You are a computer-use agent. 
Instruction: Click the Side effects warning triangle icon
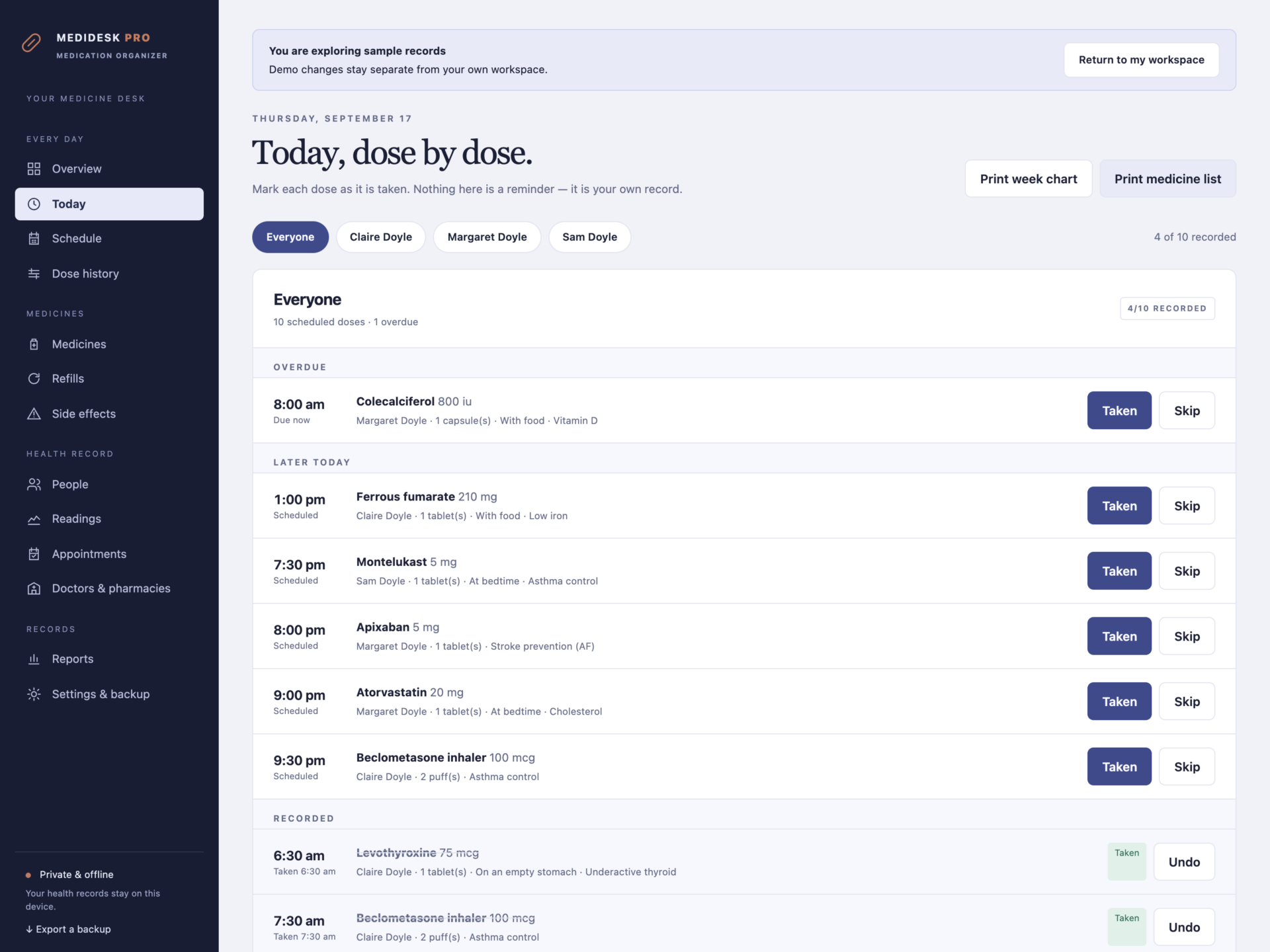(x=34, y=414)
